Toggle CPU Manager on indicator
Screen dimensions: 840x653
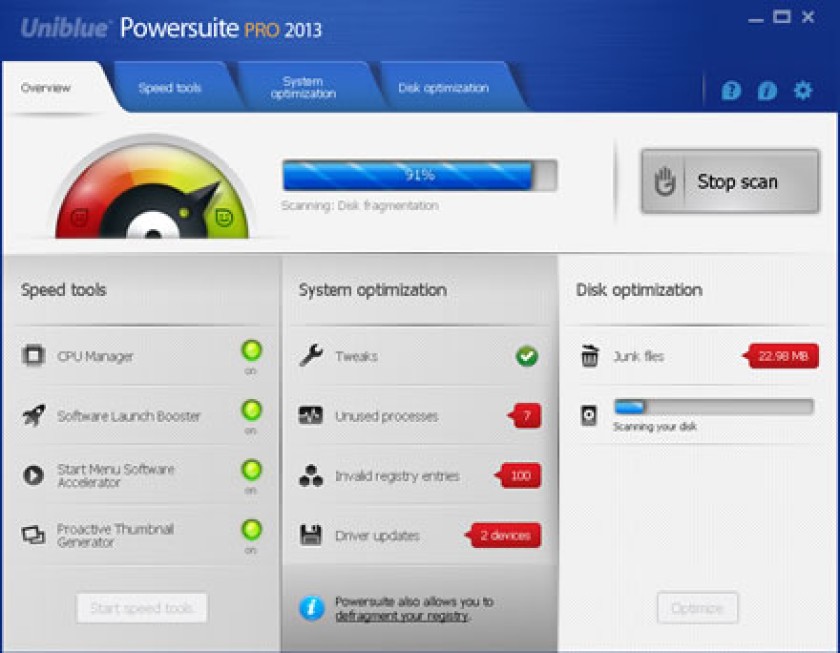[x=251, y=350]
